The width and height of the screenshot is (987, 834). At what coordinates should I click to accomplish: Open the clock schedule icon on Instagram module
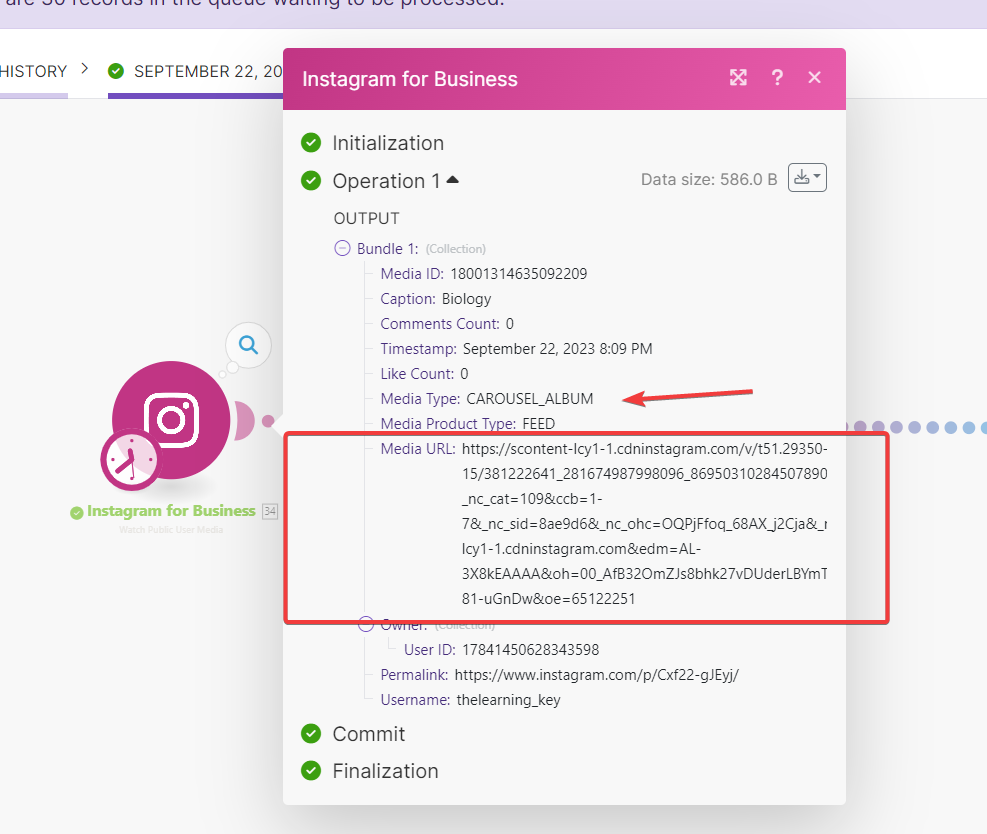coord(130,459)
